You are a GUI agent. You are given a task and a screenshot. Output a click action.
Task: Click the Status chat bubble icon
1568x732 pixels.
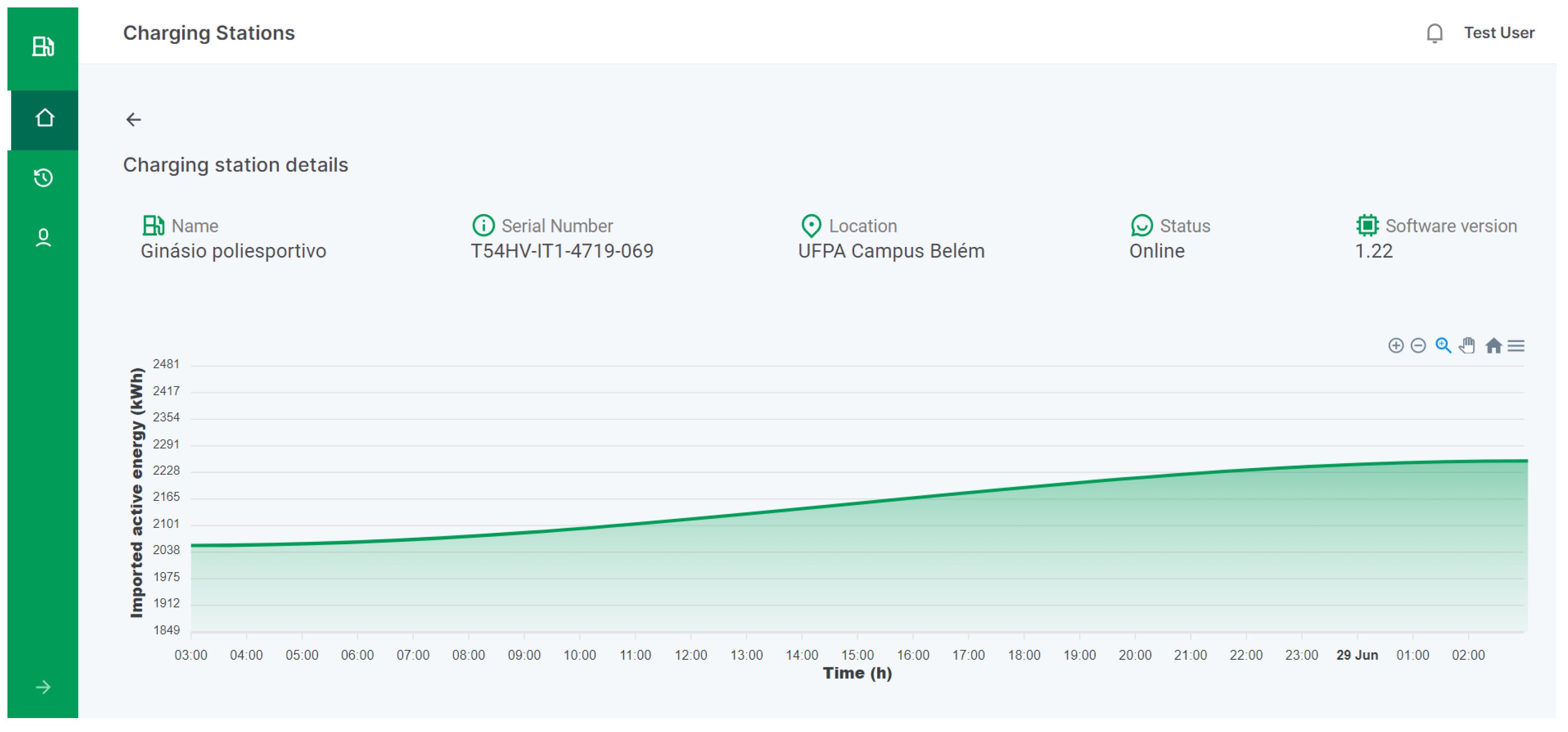1141,225
